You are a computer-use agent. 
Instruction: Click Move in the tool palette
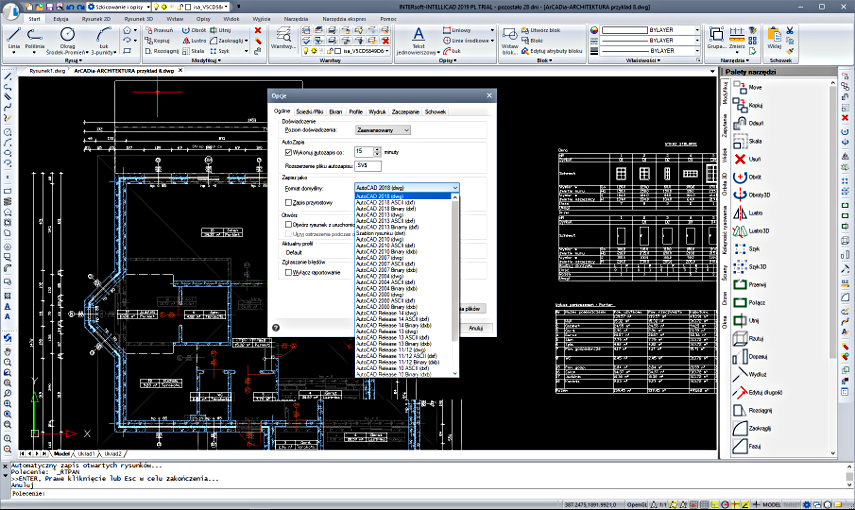[748, 87]
